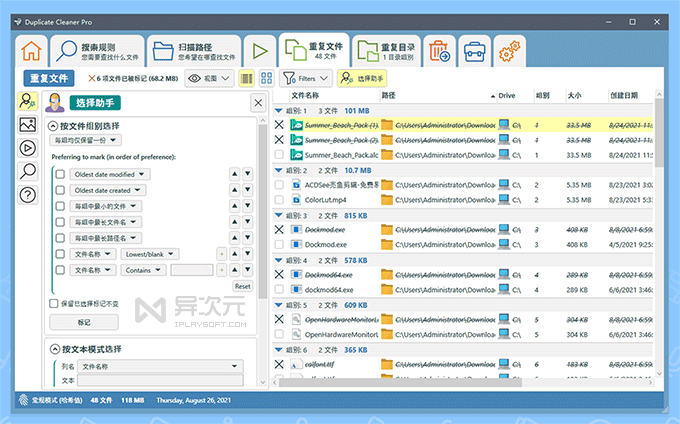Switch to the 重复文件 48 文件 tab
680x424 pixels.
(x=314, y=50)
